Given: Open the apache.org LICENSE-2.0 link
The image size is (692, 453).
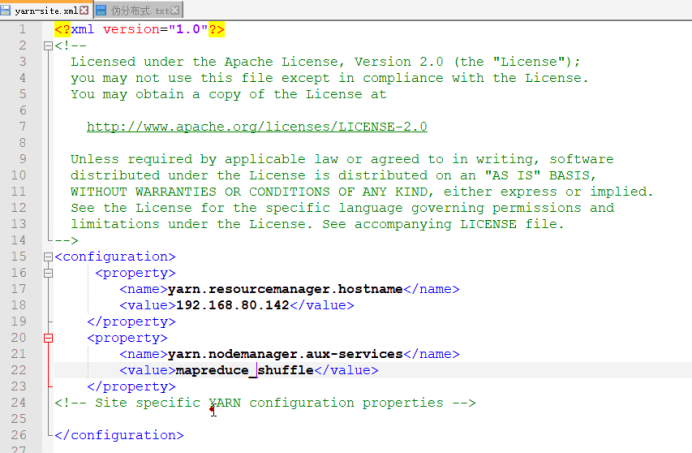Looking at the screenshot, I should 257,127.
